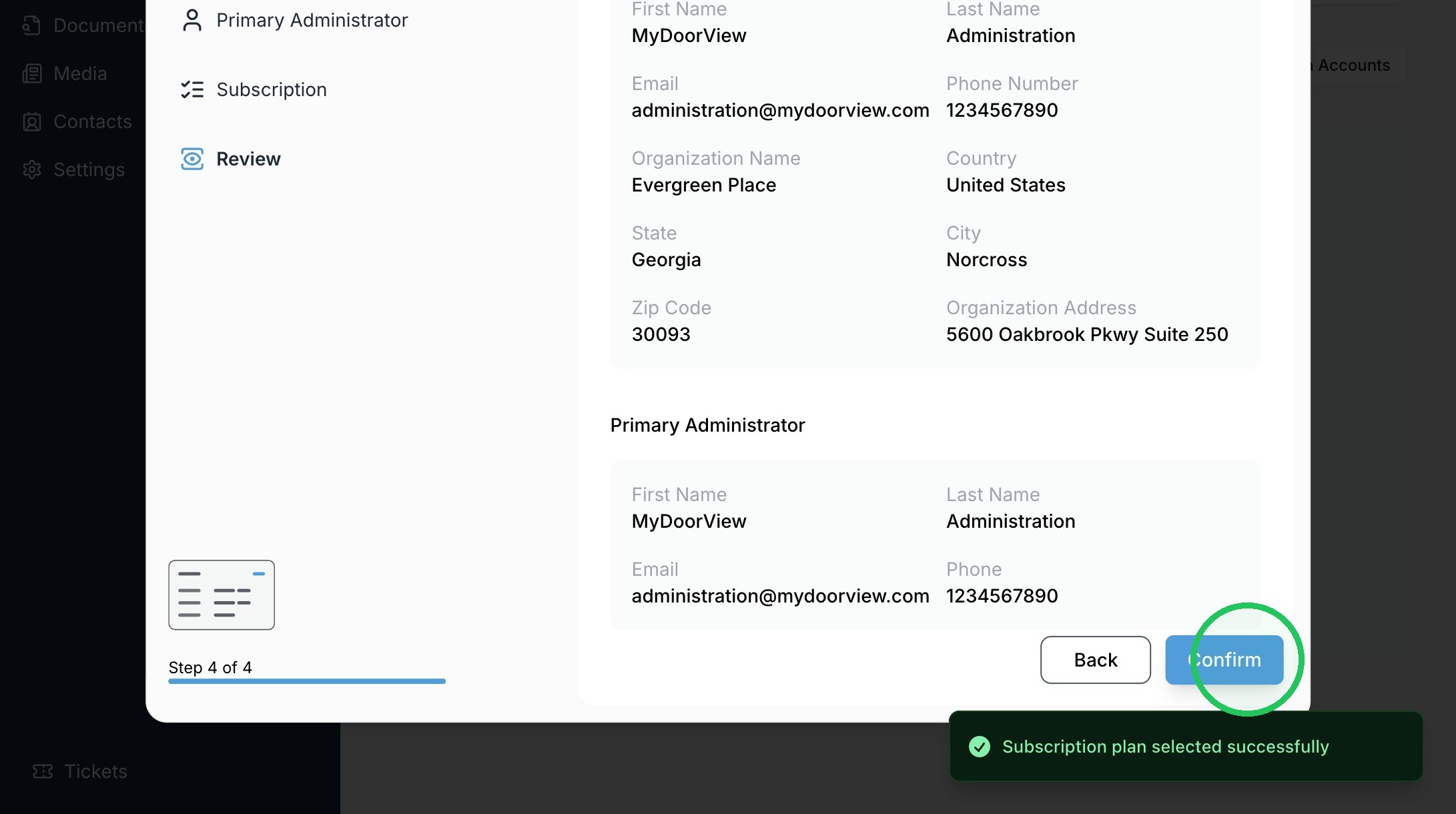Open the Settings sidebar item
1456x814 pixels.
pos(73,169)
